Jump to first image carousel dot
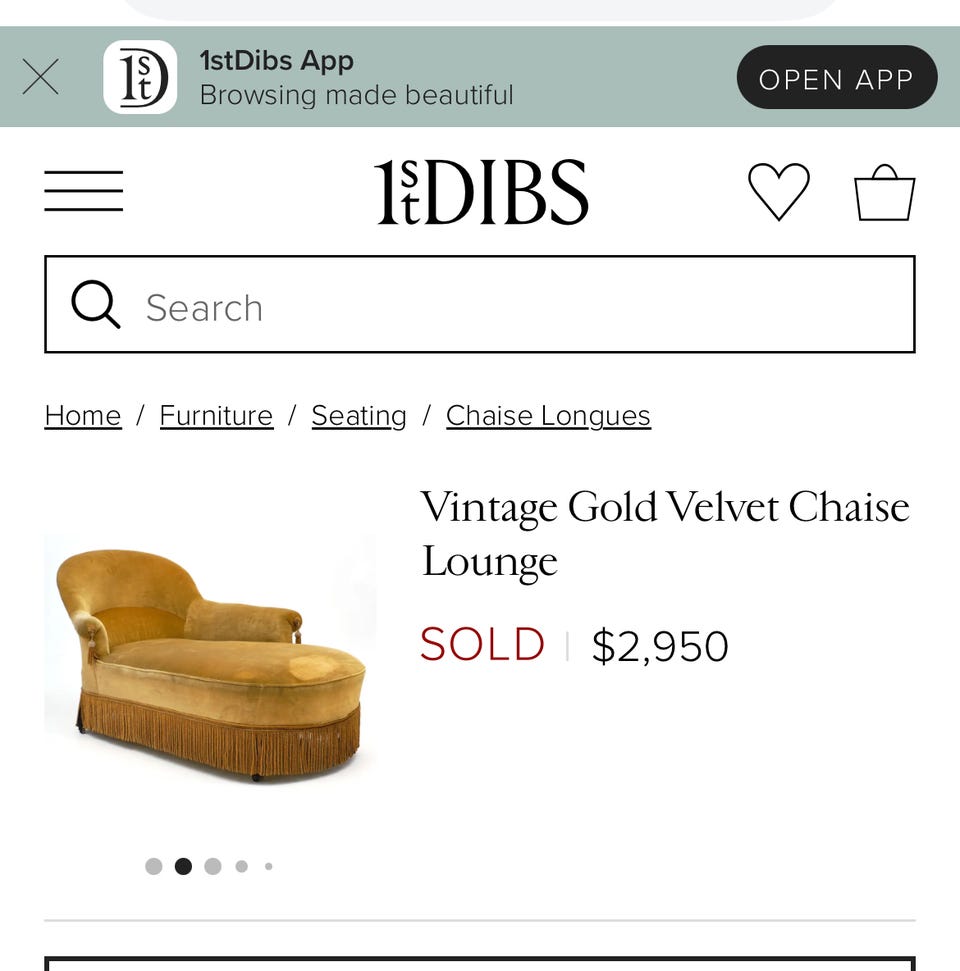This screenshot has height=971, width=960. (x=154, y=866)
